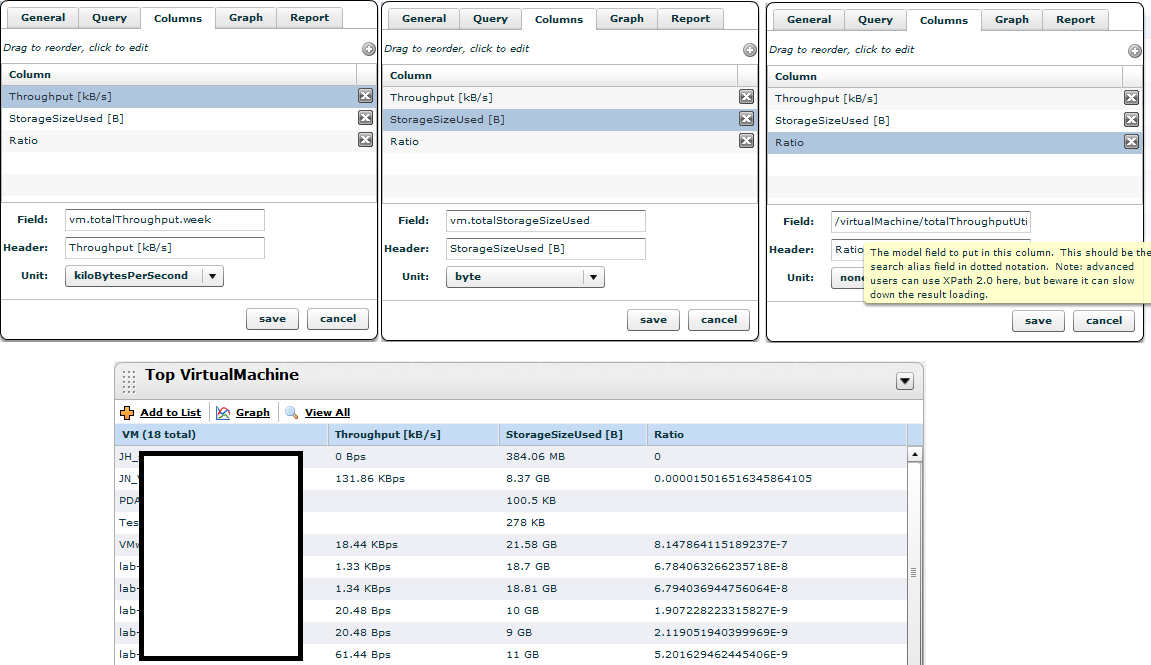
Task: Remove Throughput column in right panel
Action: tap(1131, 98)
